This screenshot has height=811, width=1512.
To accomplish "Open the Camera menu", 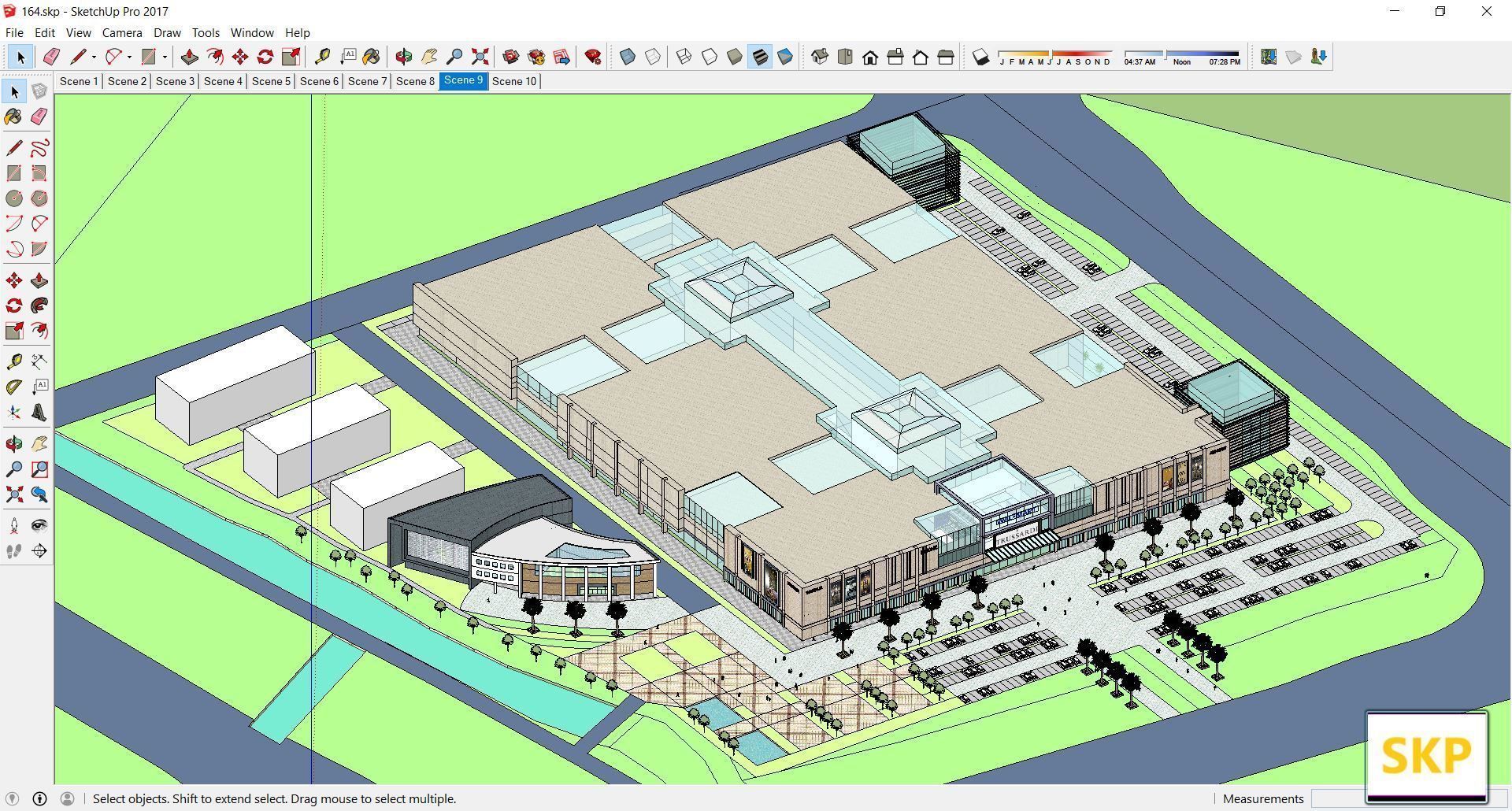I will (122, 33).
